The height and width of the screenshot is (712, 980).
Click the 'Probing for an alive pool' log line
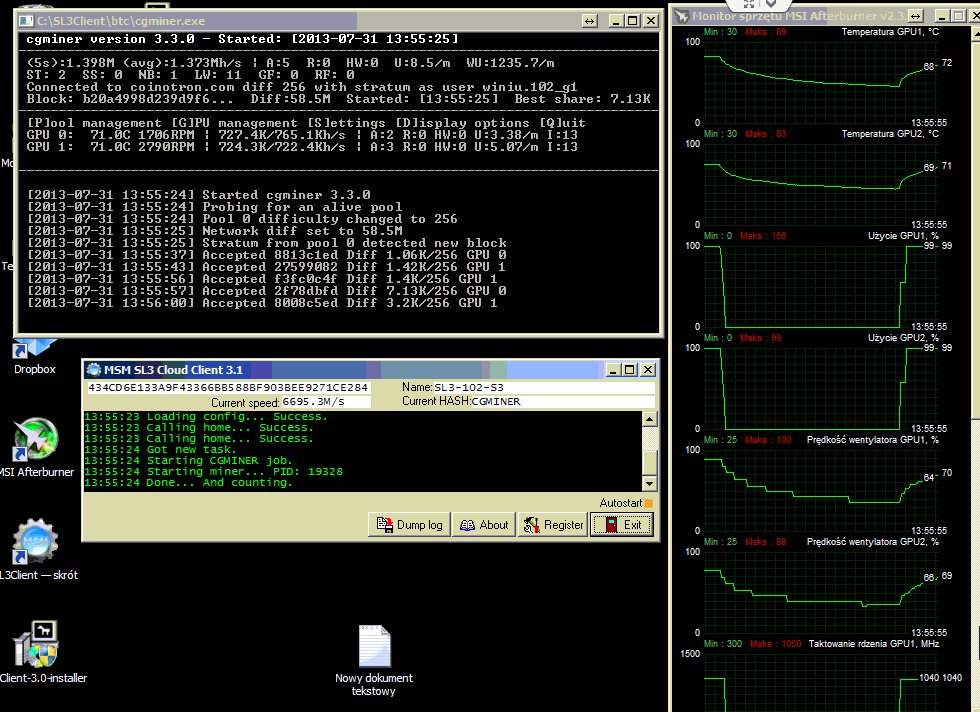[x=215, y=207]
